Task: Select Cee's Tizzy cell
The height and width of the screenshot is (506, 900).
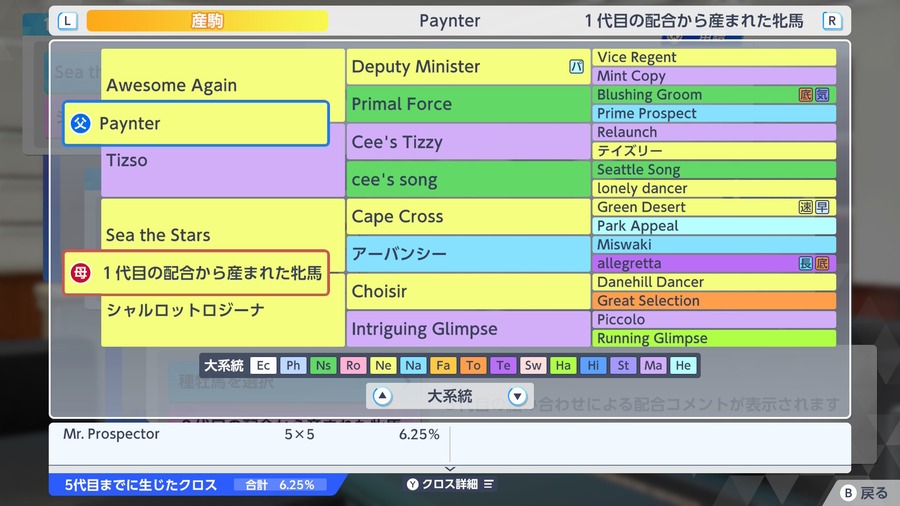Action: 468,142
